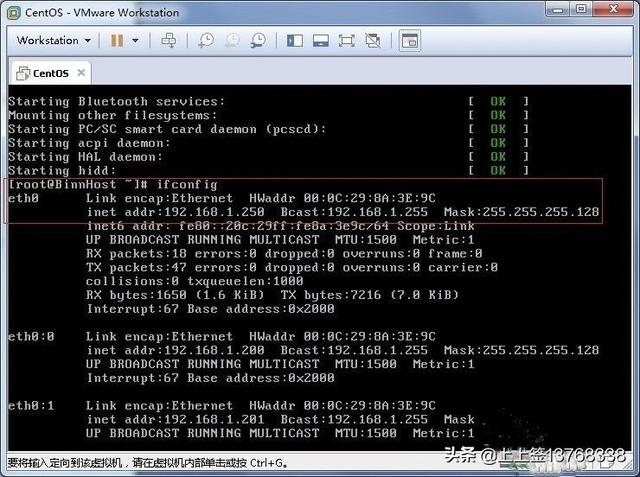
Task: Close the VMware Workstation window
Action: click(613, 9)
